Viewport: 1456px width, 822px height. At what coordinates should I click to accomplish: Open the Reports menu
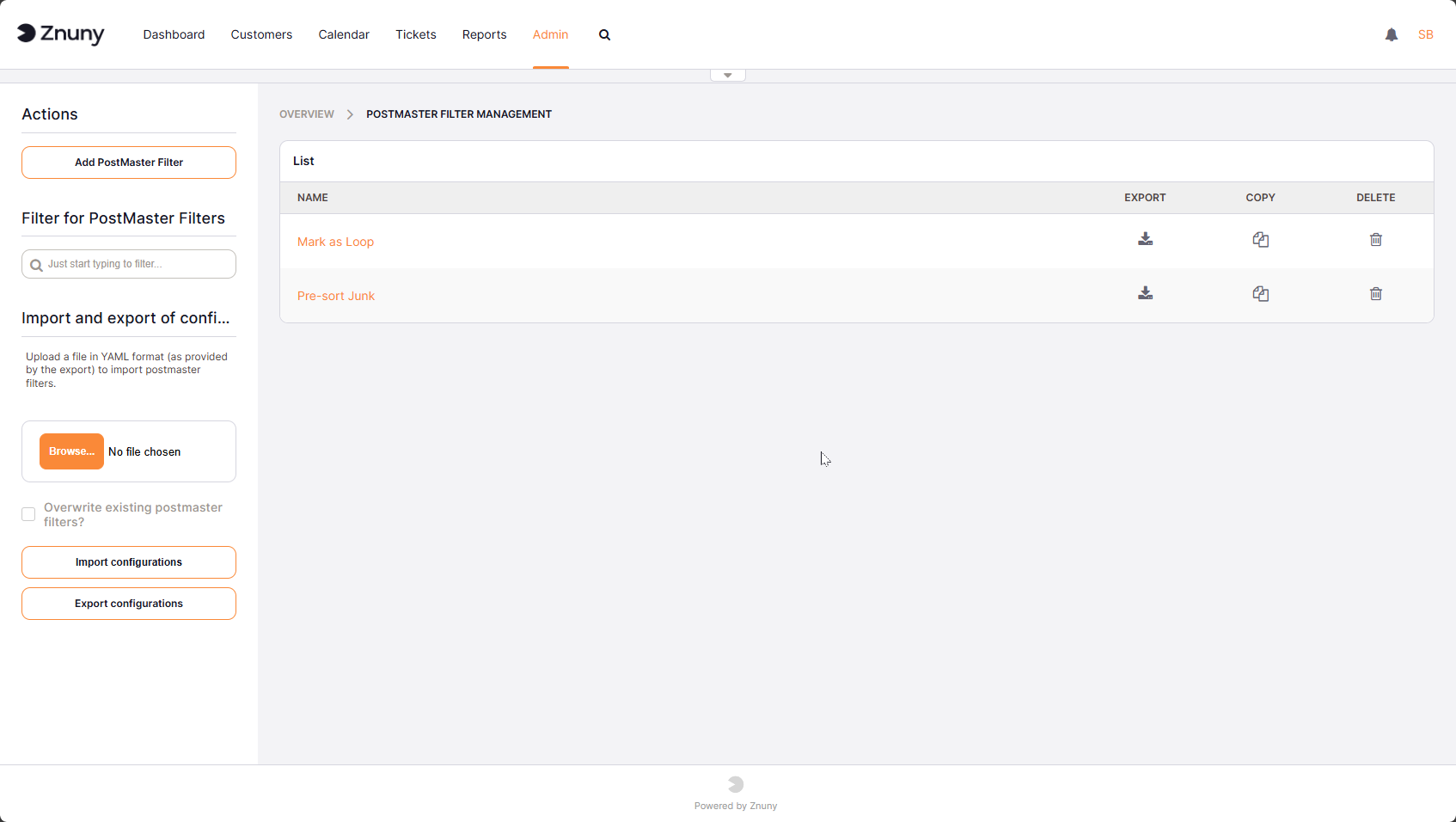(484, 34)
